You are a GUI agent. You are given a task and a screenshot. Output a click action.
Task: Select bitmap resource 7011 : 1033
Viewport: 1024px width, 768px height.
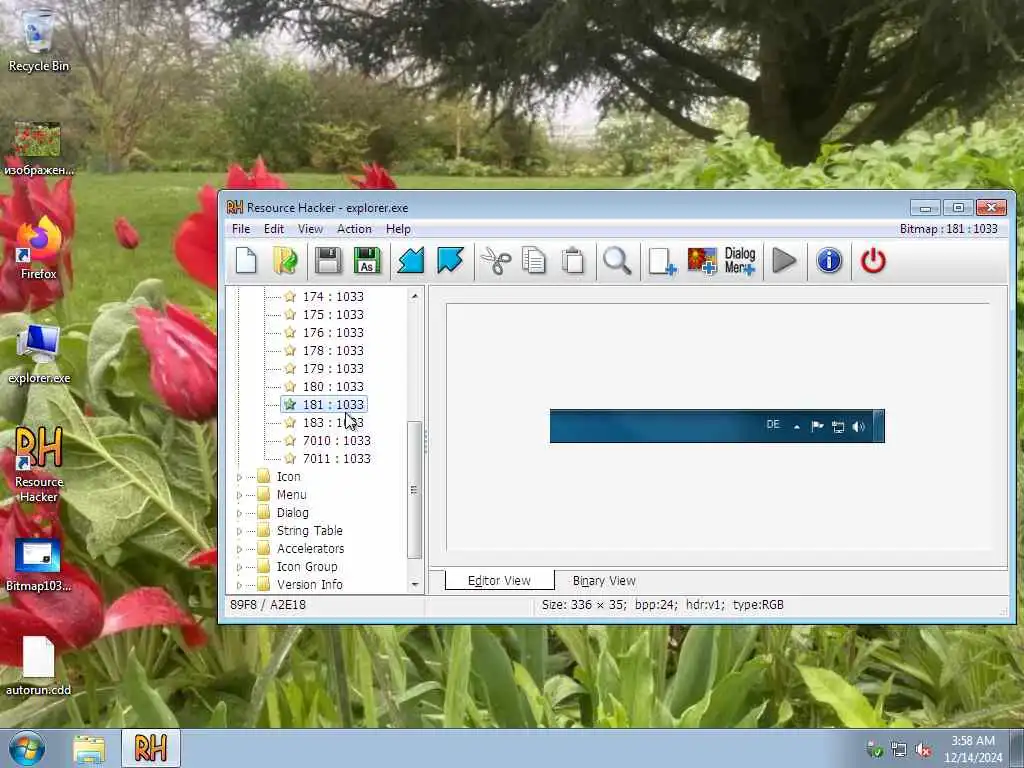click(x=337, y=458)
